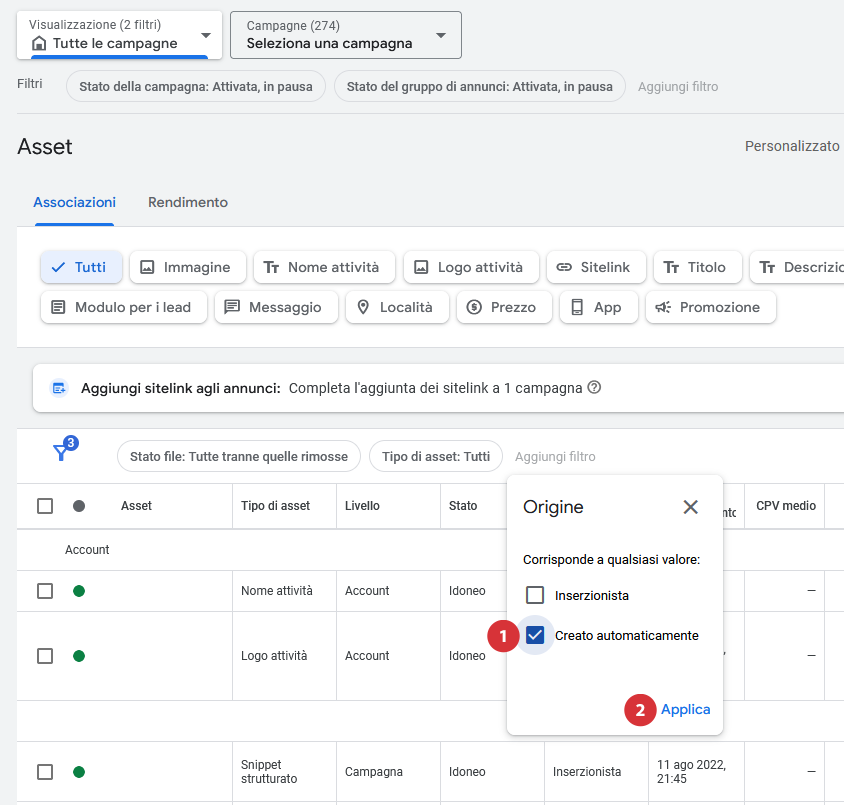Image resolution: width=844 pixels, height=805 pixels.
Task: Open the Stato file filter chip
Action: pyautogui.click(x=239, y=456)
